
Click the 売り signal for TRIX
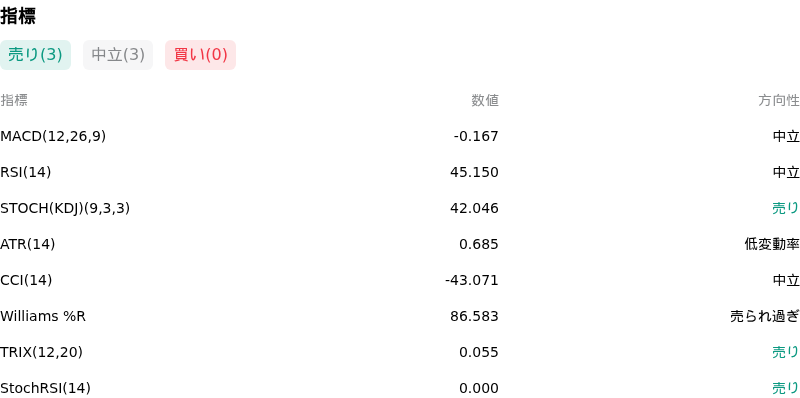(786, 352)
